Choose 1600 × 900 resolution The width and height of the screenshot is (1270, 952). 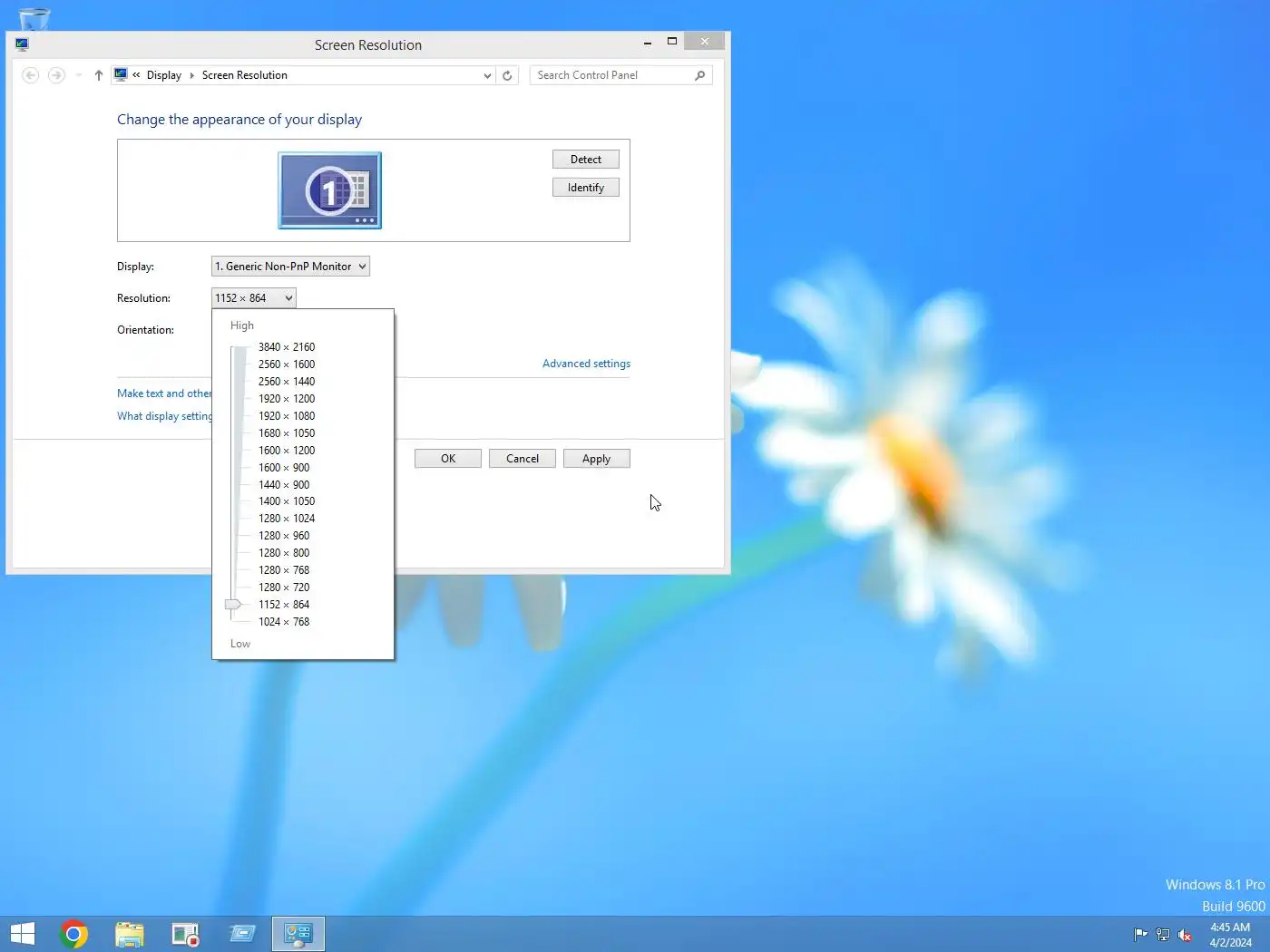(284, 468)
